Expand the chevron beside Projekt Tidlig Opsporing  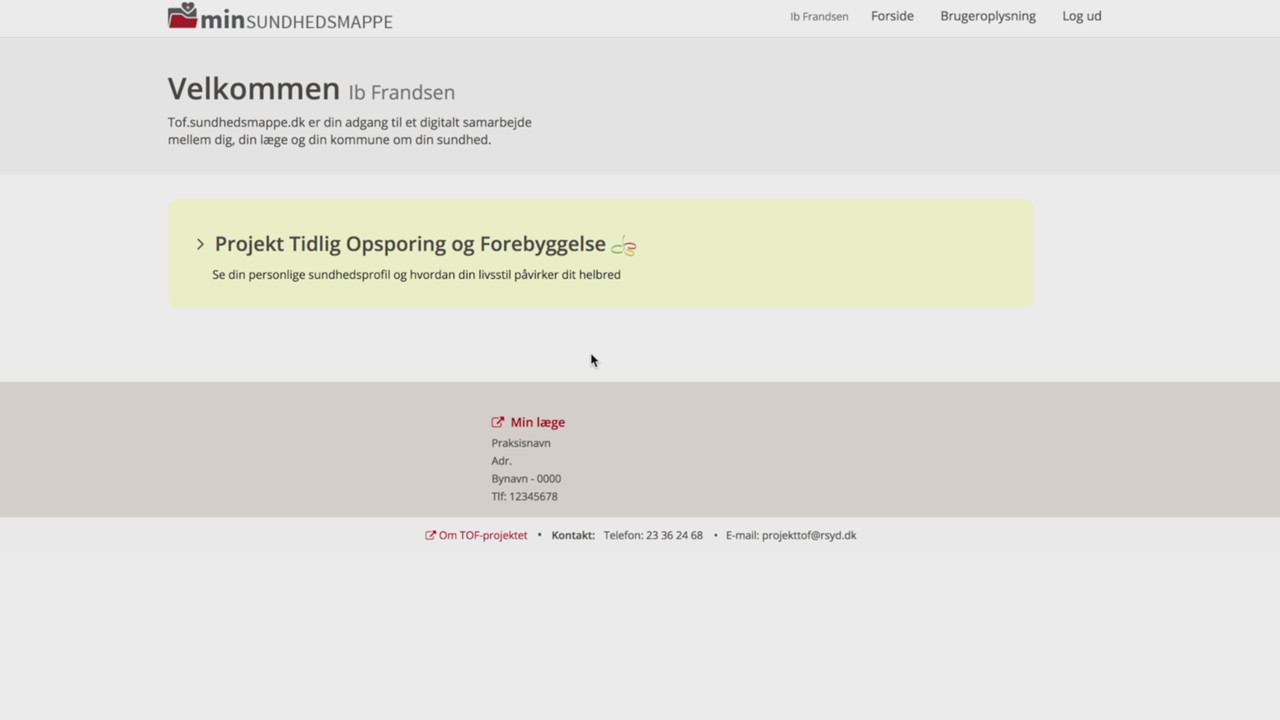tap(200, 244)
